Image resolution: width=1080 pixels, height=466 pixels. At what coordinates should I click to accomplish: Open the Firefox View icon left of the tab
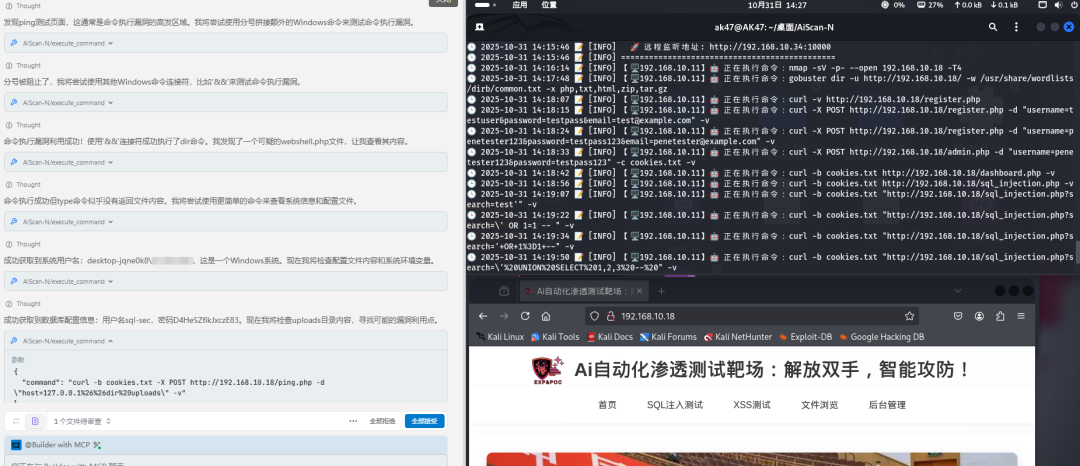click(503, 291)
